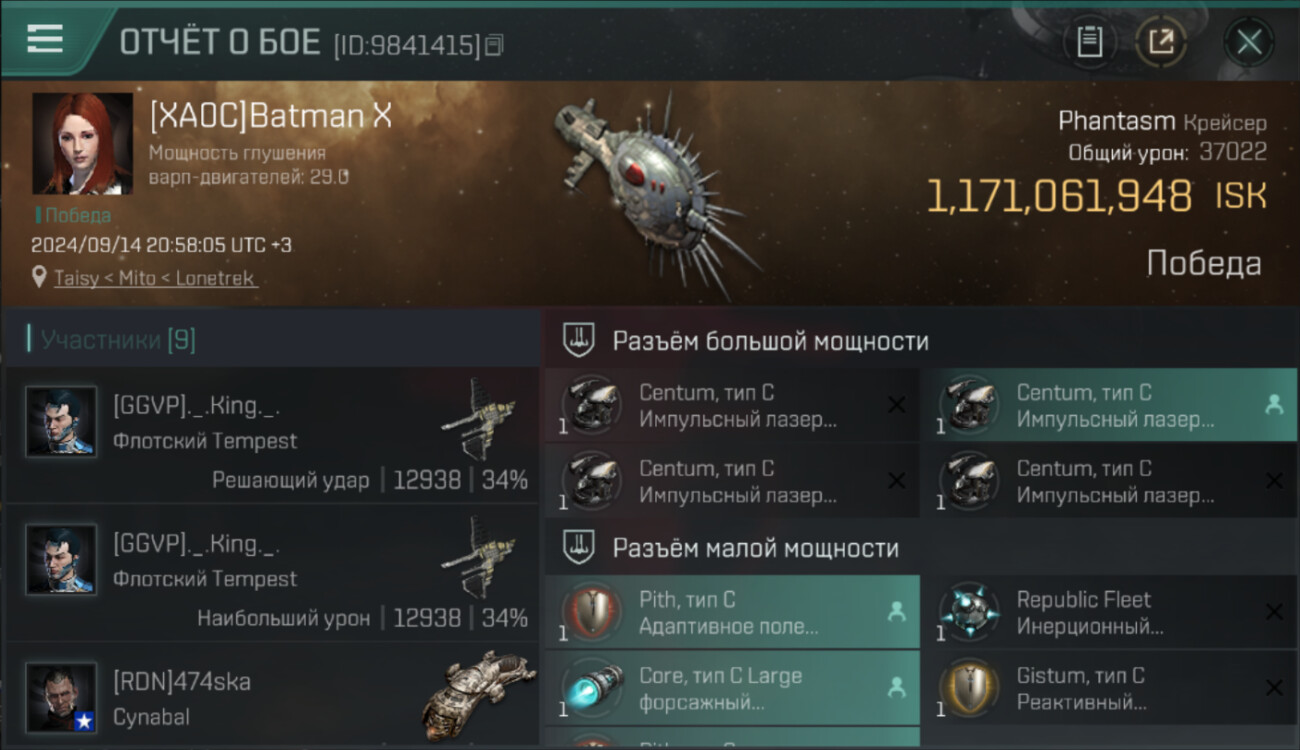The height and width of the screenshot is (750, 1300).
Task: Select Gistum, тип C reactive module
Action: pos(1110,687)
